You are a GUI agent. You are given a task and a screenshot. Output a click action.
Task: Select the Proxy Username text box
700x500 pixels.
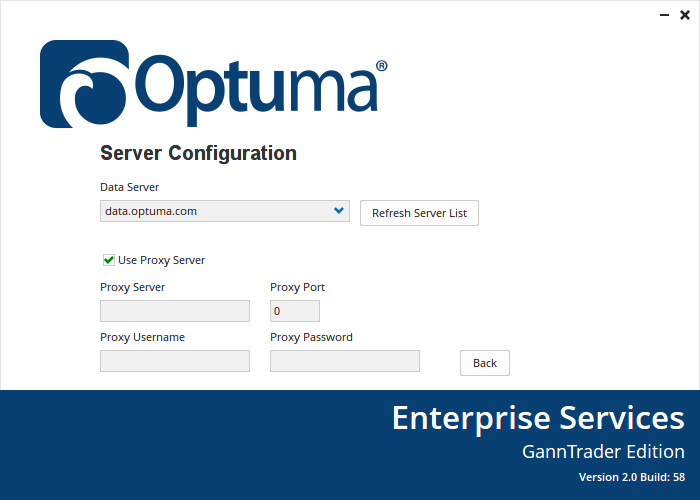coord(175,361)
